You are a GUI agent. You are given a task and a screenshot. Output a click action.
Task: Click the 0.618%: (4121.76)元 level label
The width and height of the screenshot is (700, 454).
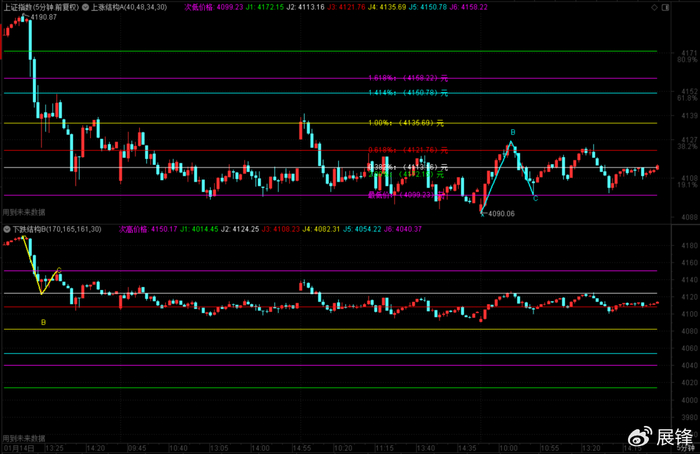pyautogui.click(x=408, y=150)
